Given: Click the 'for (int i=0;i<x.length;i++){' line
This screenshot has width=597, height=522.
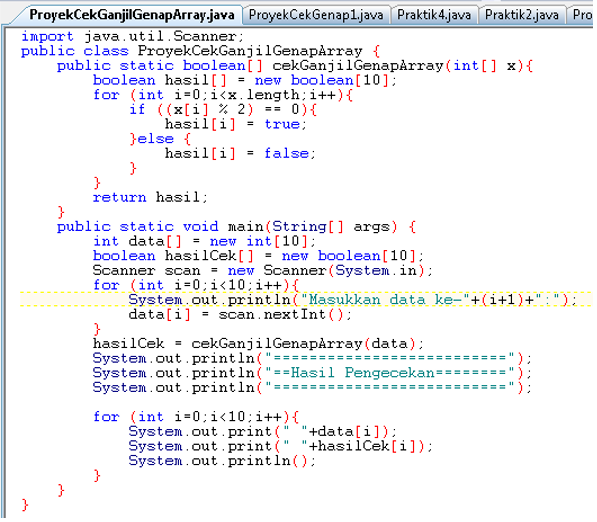Looking at the screenshot, I should (x=223, y=95).
